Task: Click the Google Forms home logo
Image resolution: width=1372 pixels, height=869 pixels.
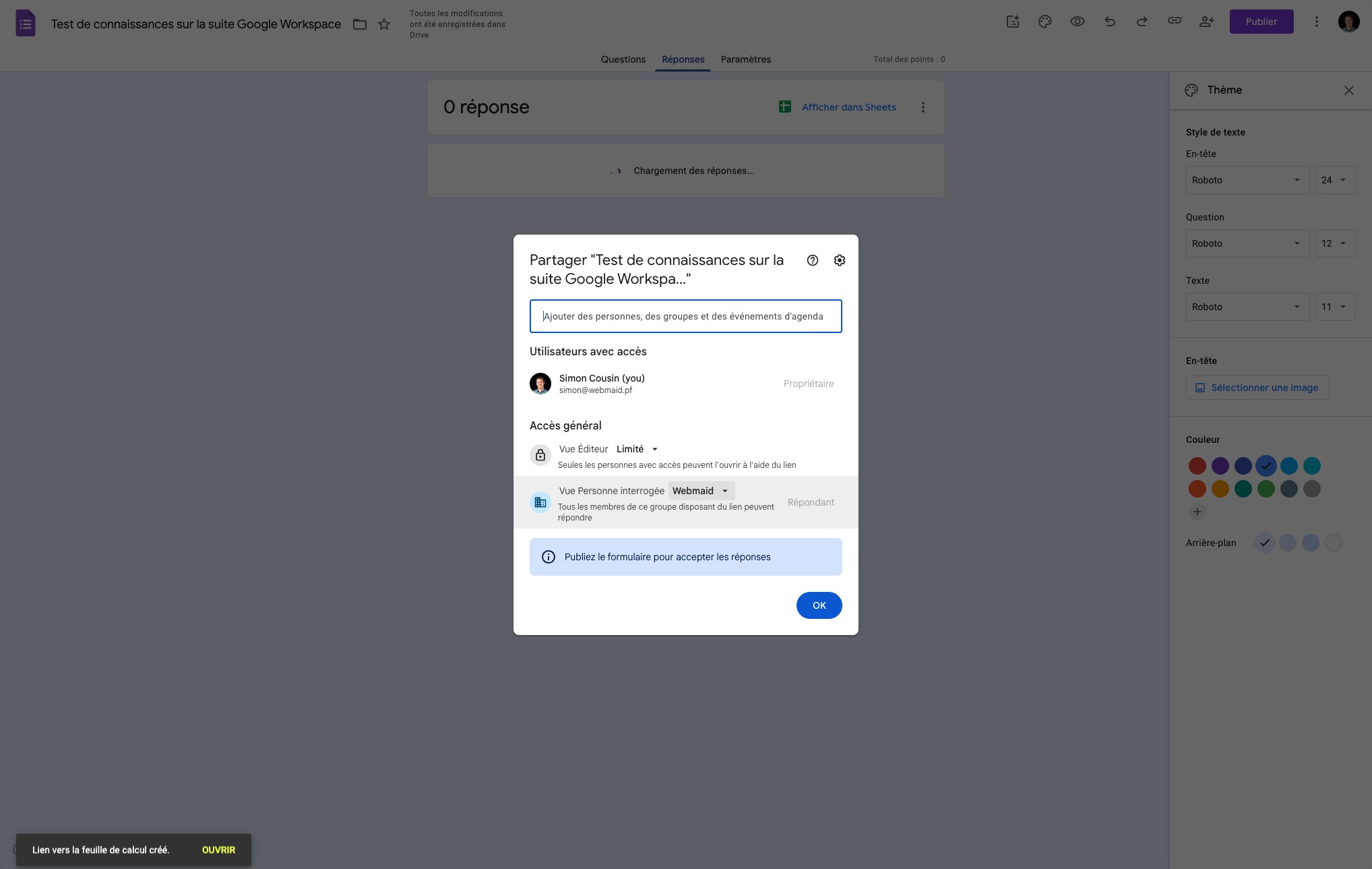Action: click(x=25, y=24)
